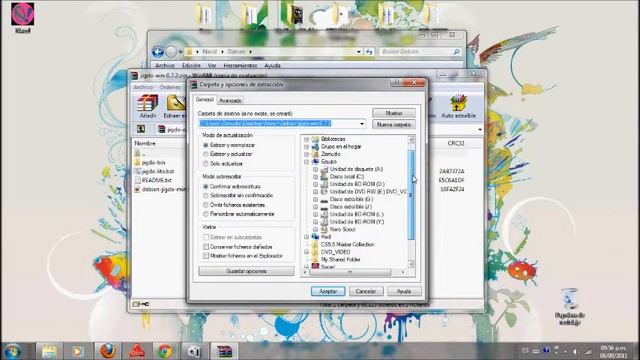
Task: Click the Ayuda button in the dialog
Action: click(404, 291)
